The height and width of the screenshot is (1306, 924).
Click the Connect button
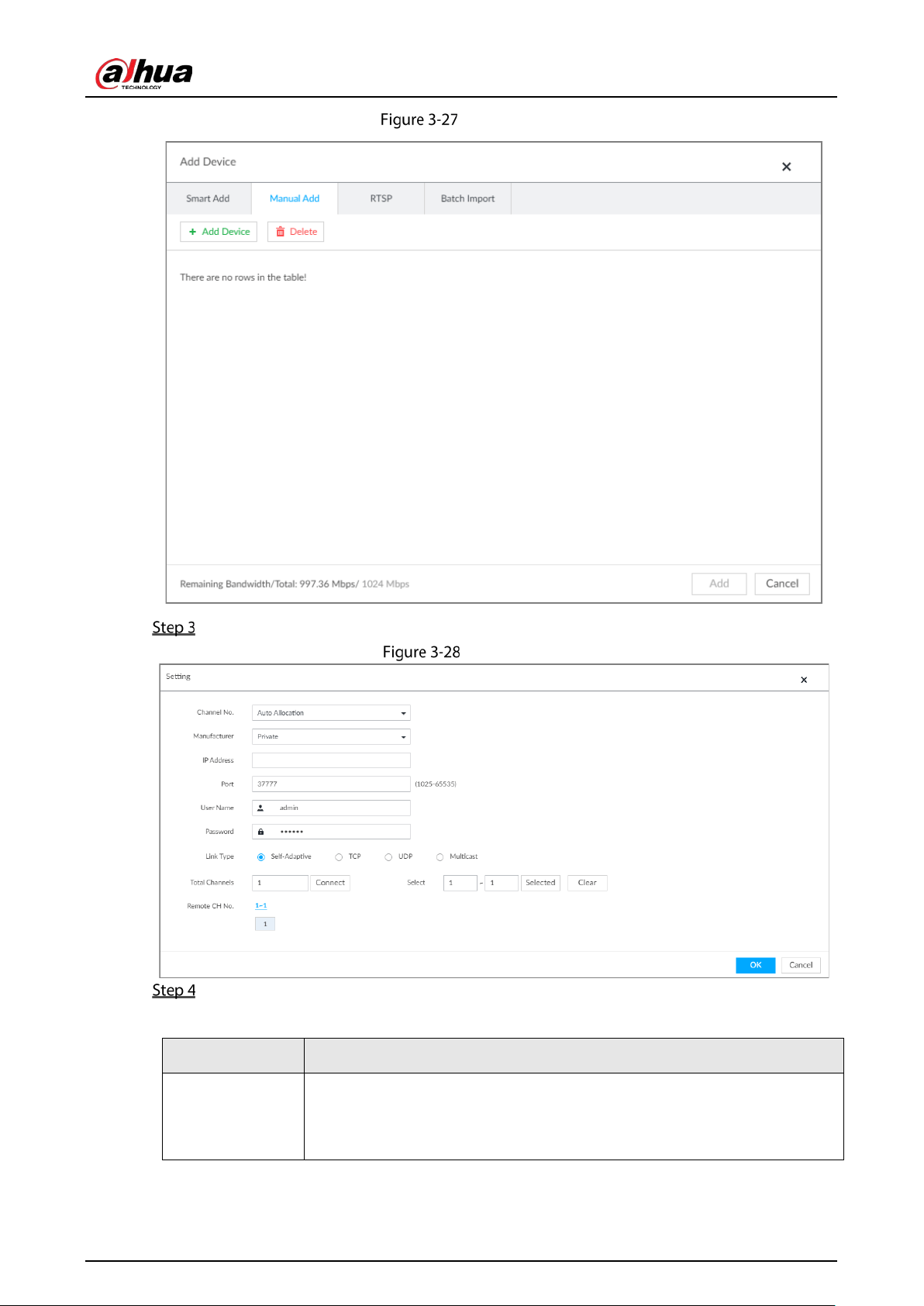pyautogui.click(x=330, y=883)
